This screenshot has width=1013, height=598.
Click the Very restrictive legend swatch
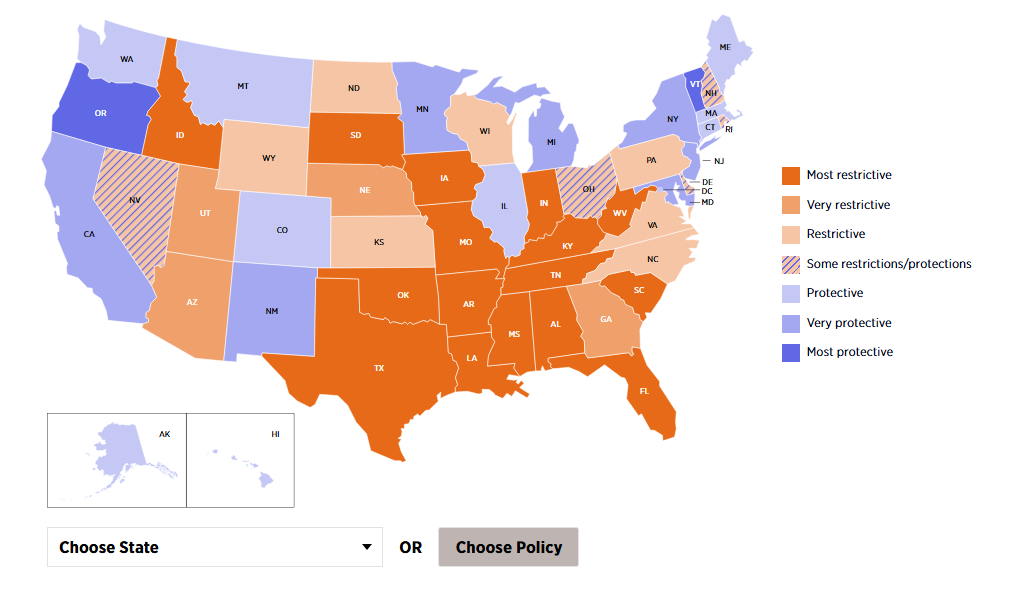(791, 205)
